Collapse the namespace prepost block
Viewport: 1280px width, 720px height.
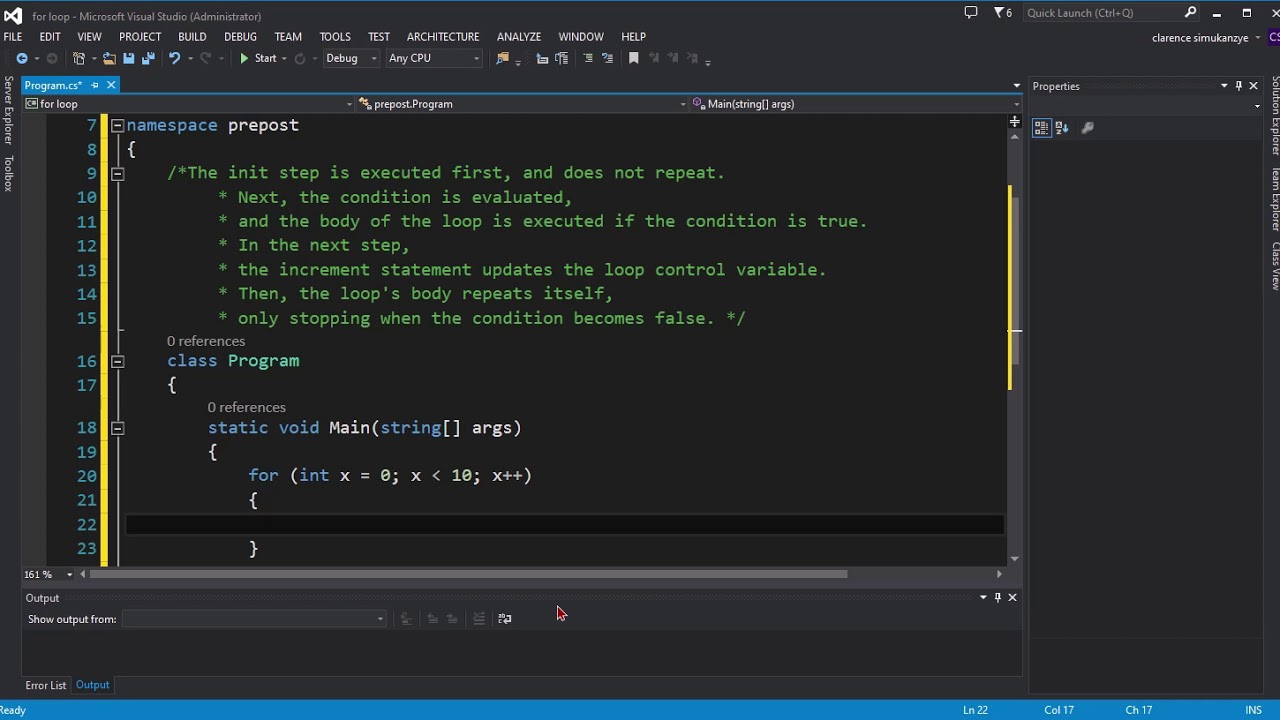pos(117,126)
